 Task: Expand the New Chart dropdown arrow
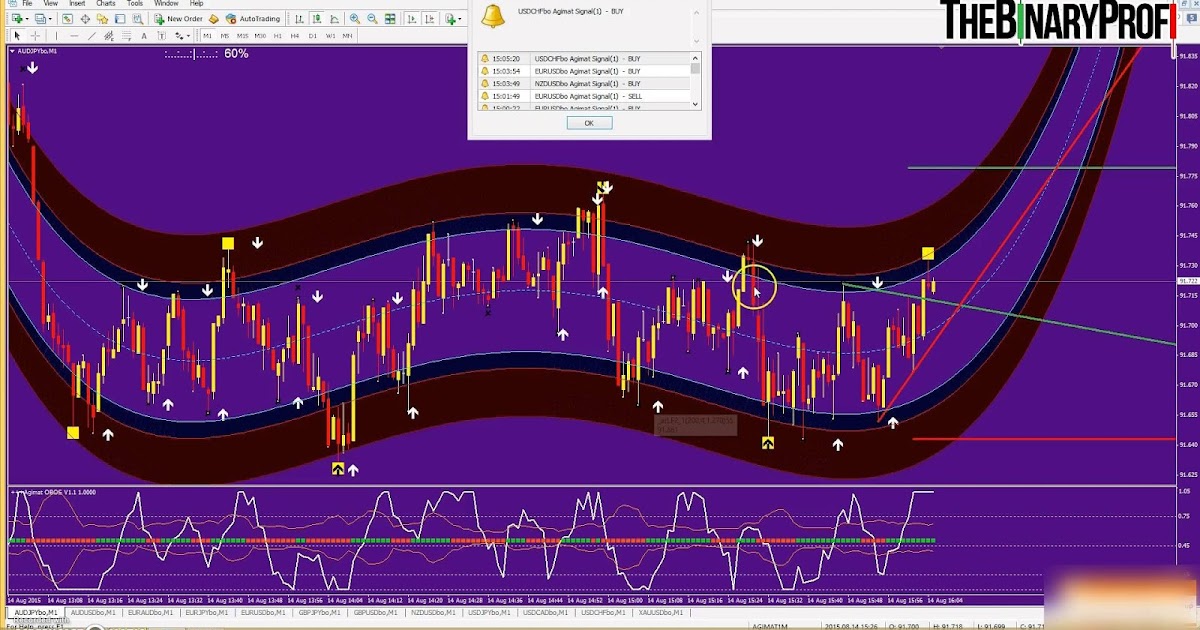point(27,18)
